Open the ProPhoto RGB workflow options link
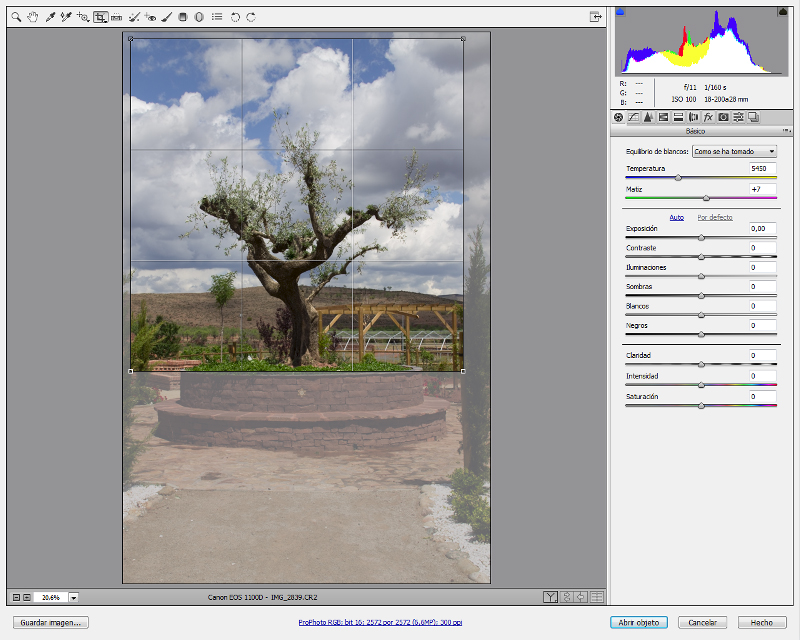Viewport: 800px width, 640px height. click(380, 623)
